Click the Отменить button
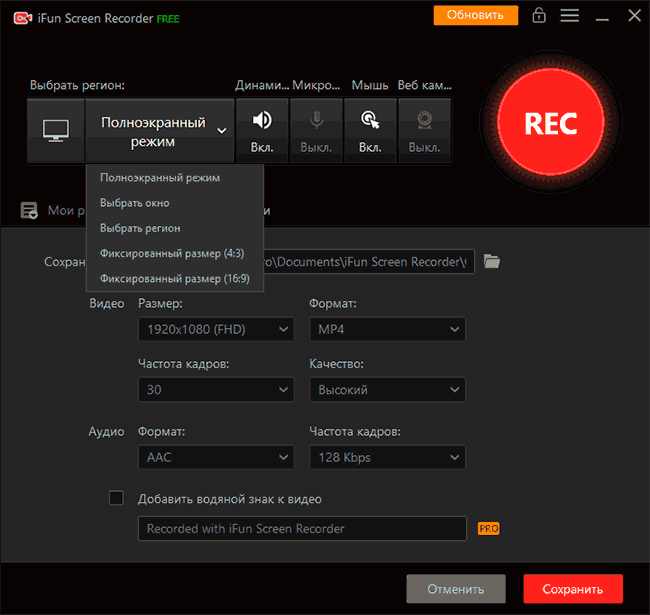650x615 pixels. [x=456, y=589]
